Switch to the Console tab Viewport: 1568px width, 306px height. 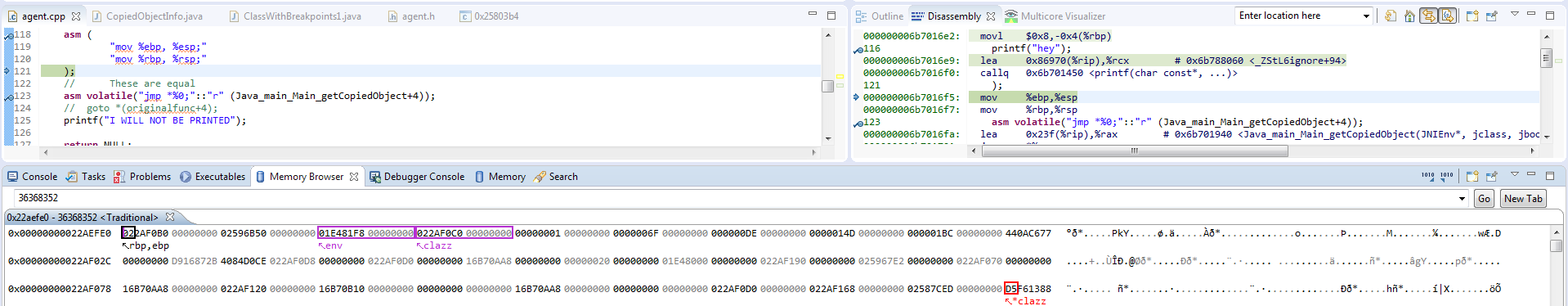pos(32,177)
